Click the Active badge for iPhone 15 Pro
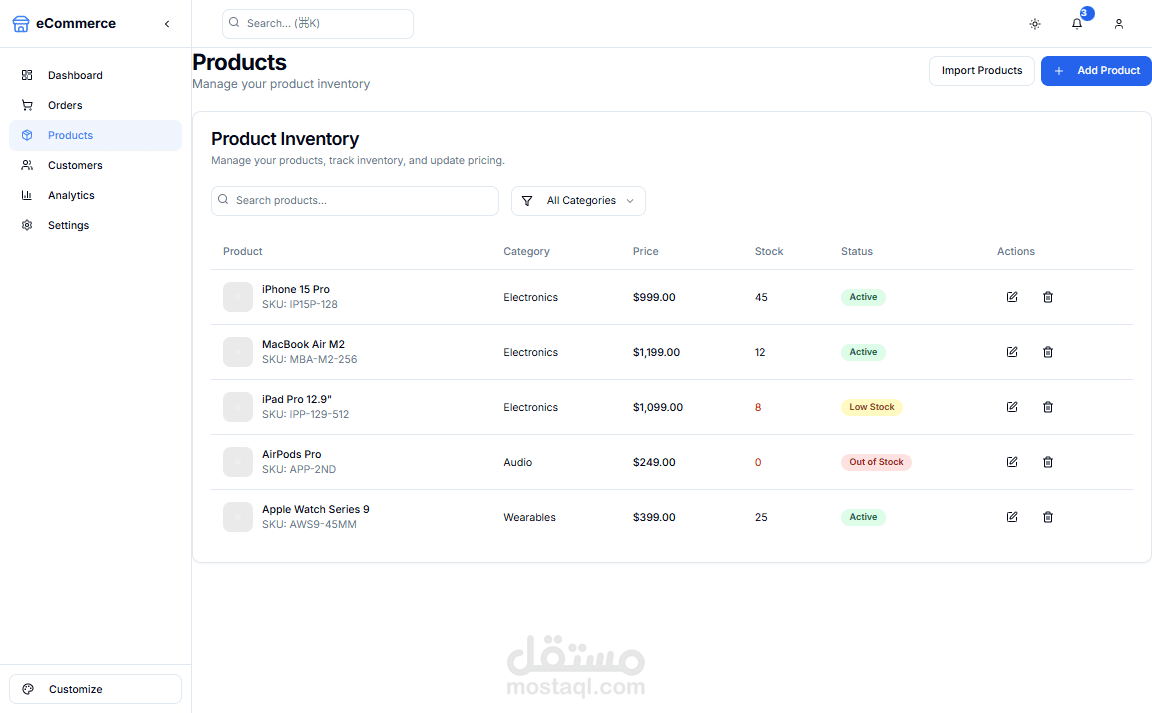The image size is (1152, 713). coord(863,297)
